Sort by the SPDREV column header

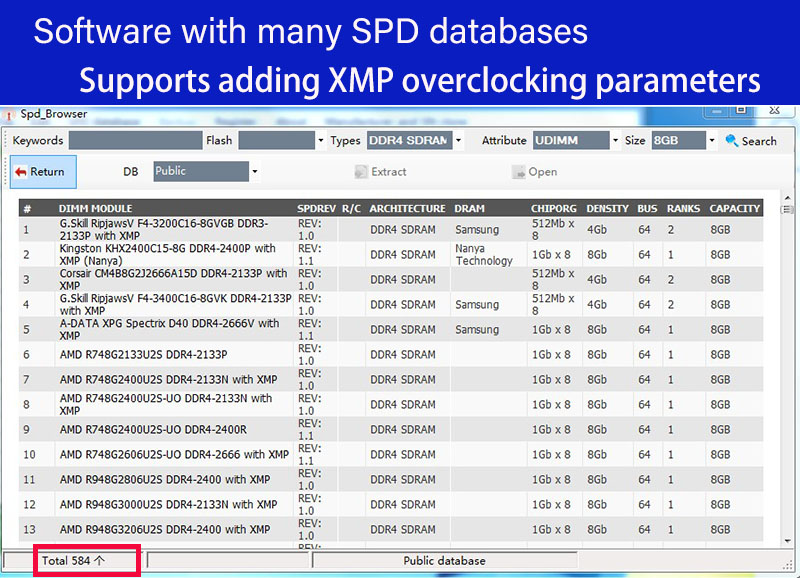316,208
